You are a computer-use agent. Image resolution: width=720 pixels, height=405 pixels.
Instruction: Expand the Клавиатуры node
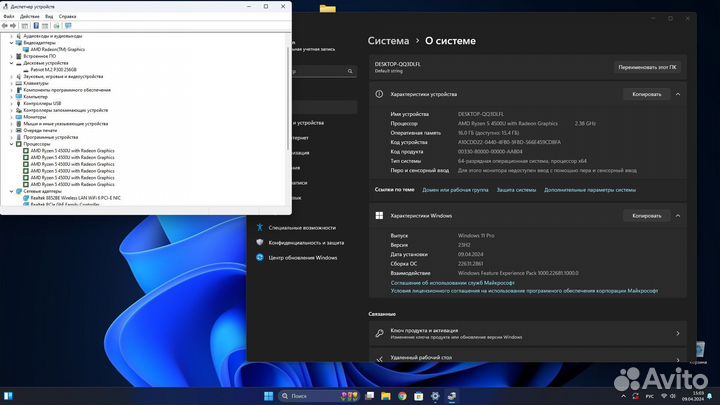tap(11, 83)
